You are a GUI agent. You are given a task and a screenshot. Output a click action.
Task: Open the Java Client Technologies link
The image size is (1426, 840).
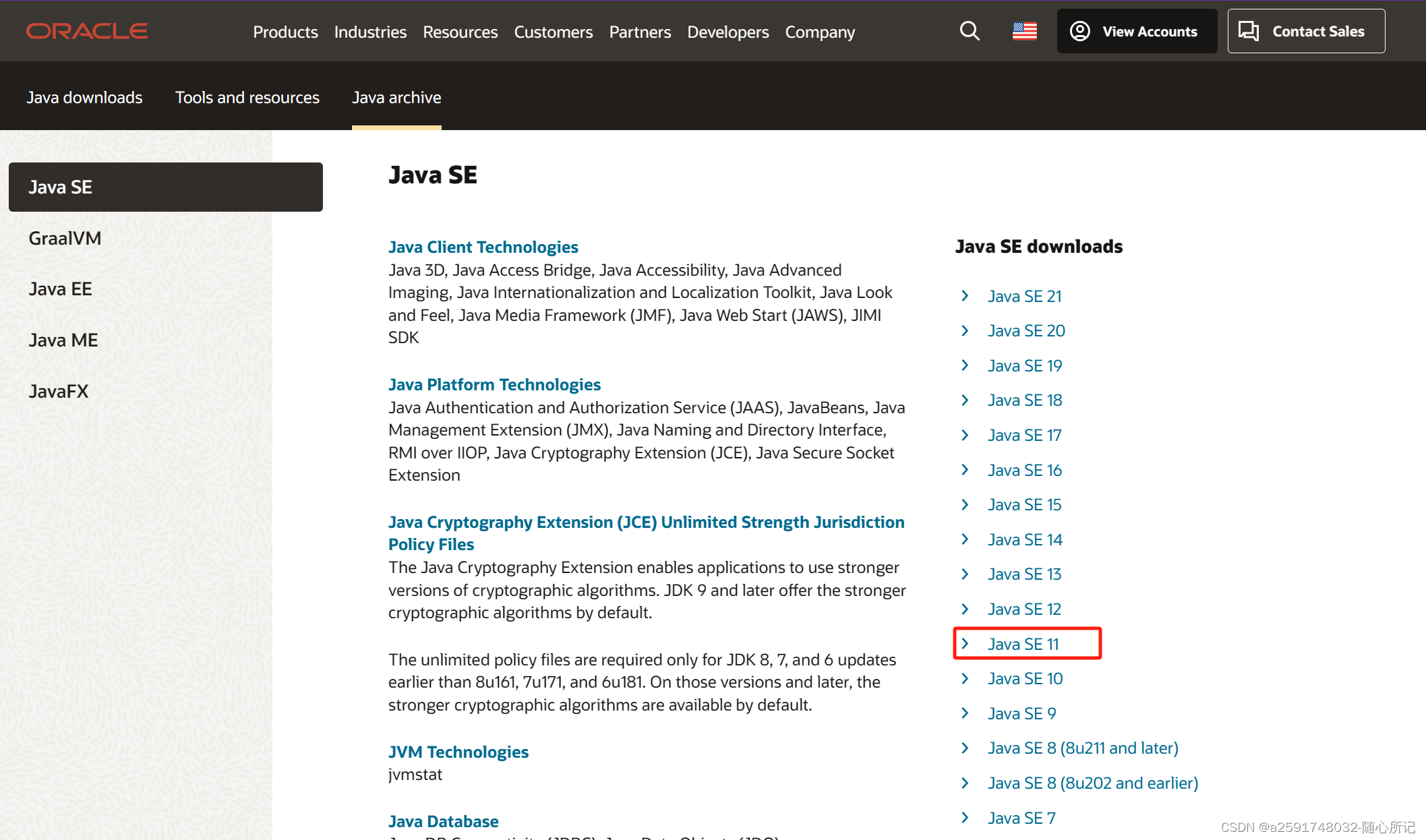[x=483, y=247]
